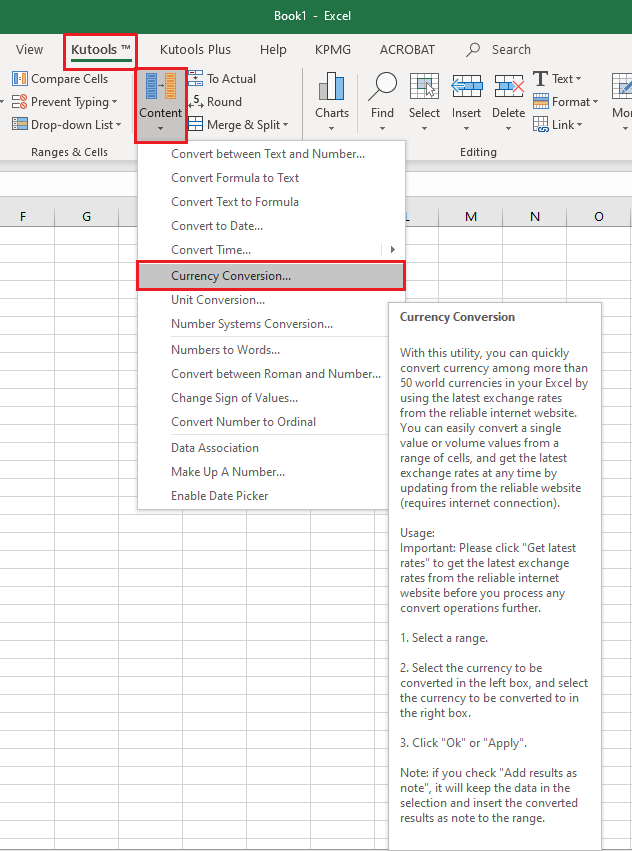Click the Compare Cells label

tap(69, 79)
